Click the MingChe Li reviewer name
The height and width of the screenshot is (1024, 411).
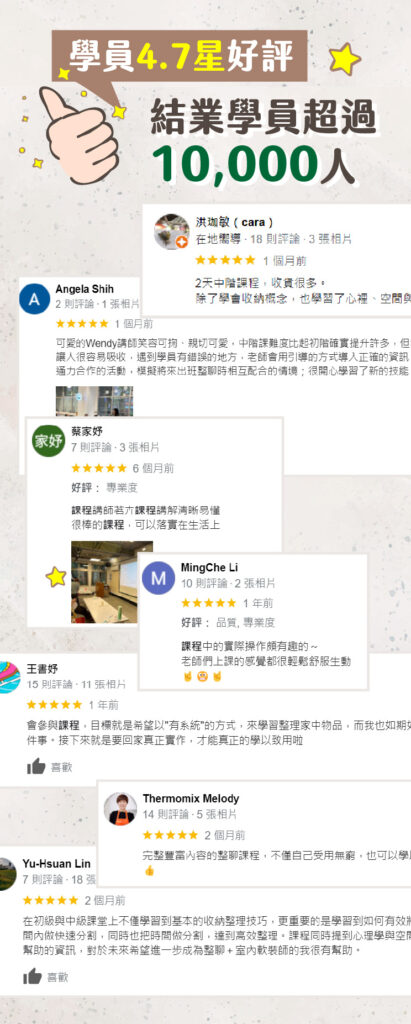[209, 567]
